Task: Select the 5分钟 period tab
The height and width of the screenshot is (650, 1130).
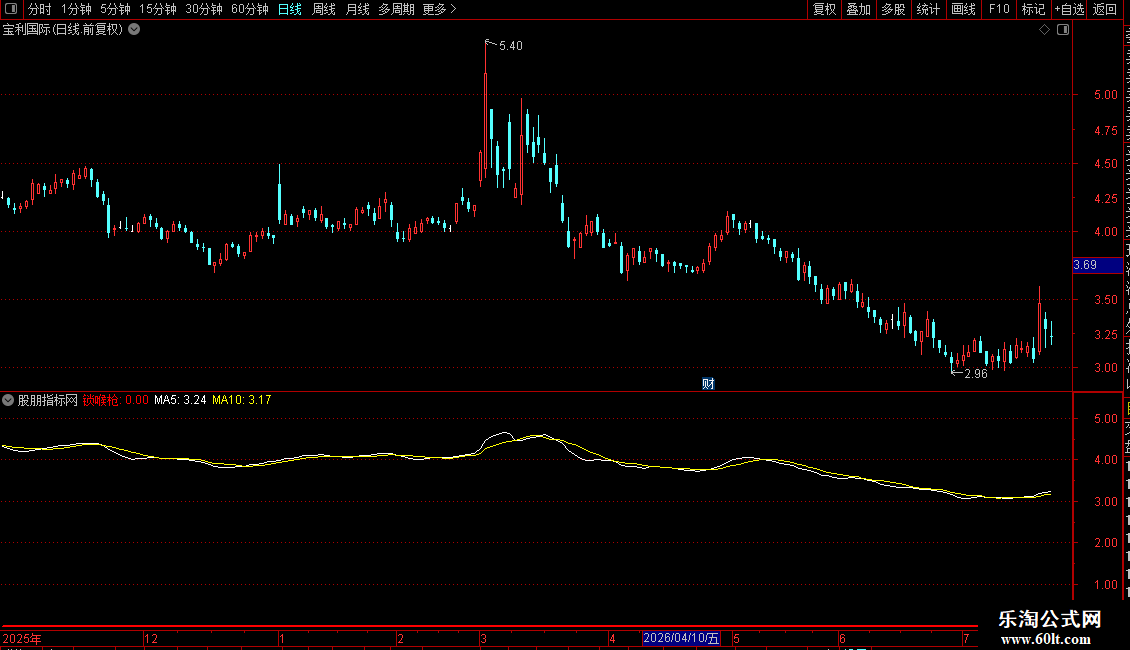Action: click(x=115, y=9)
